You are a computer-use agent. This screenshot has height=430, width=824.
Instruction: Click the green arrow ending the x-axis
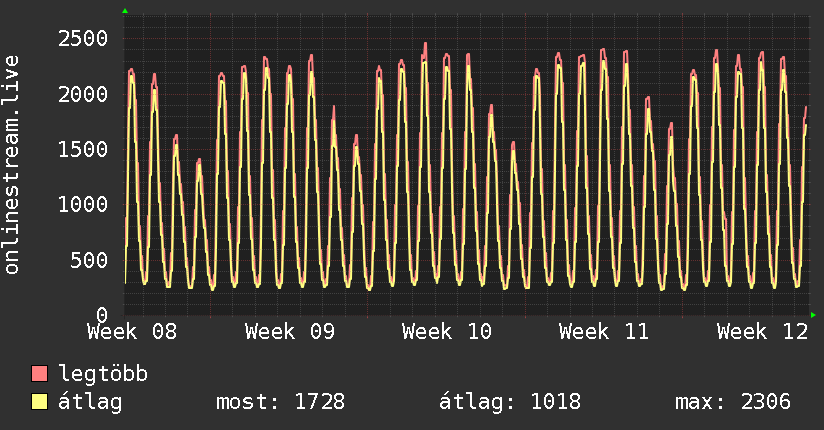(814, 315)
